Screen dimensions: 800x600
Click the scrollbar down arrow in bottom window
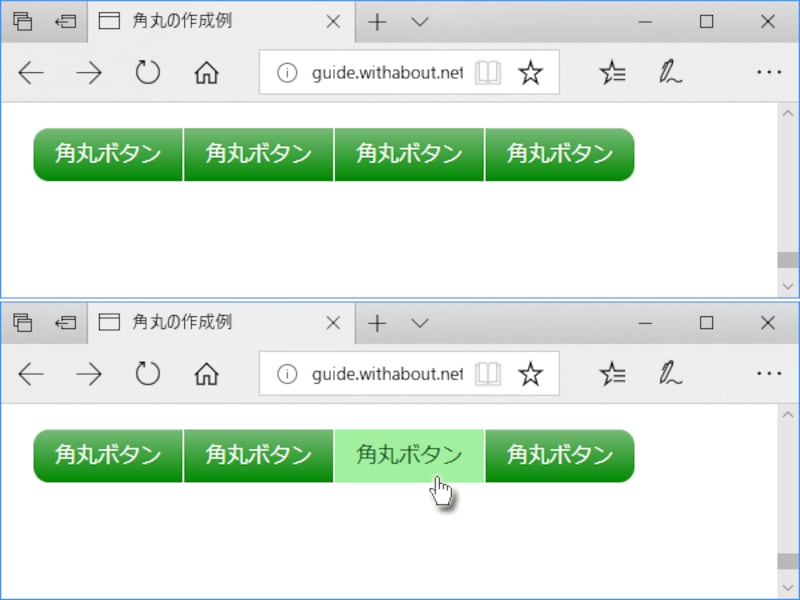point(789,588)
